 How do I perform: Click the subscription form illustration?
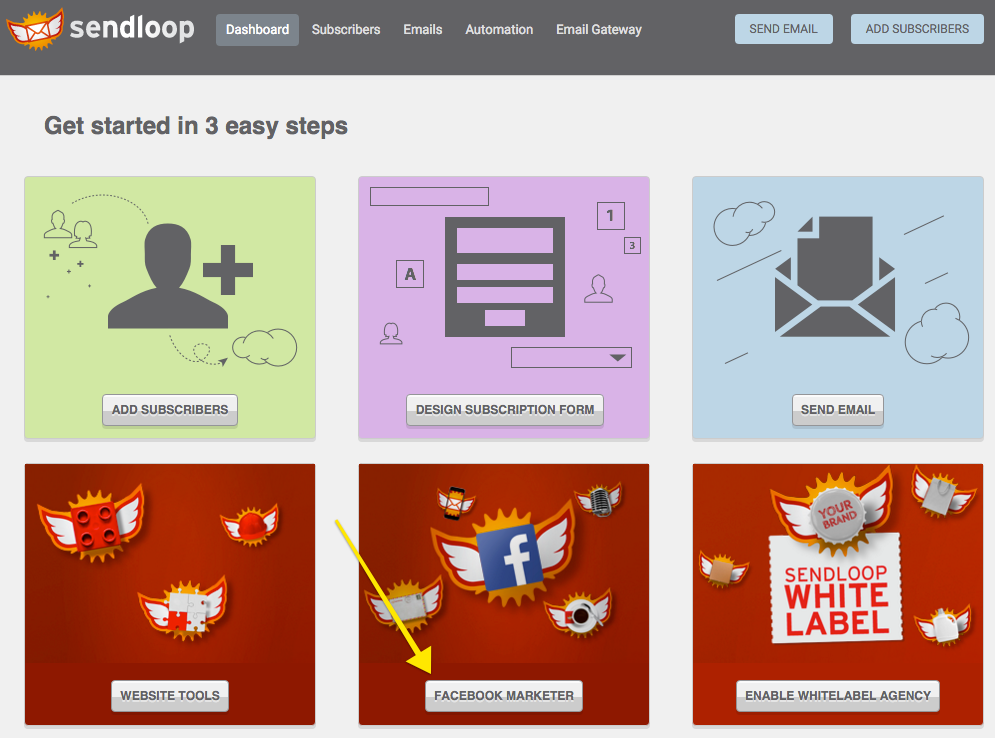pyautogui.click(x=504, y=277)
